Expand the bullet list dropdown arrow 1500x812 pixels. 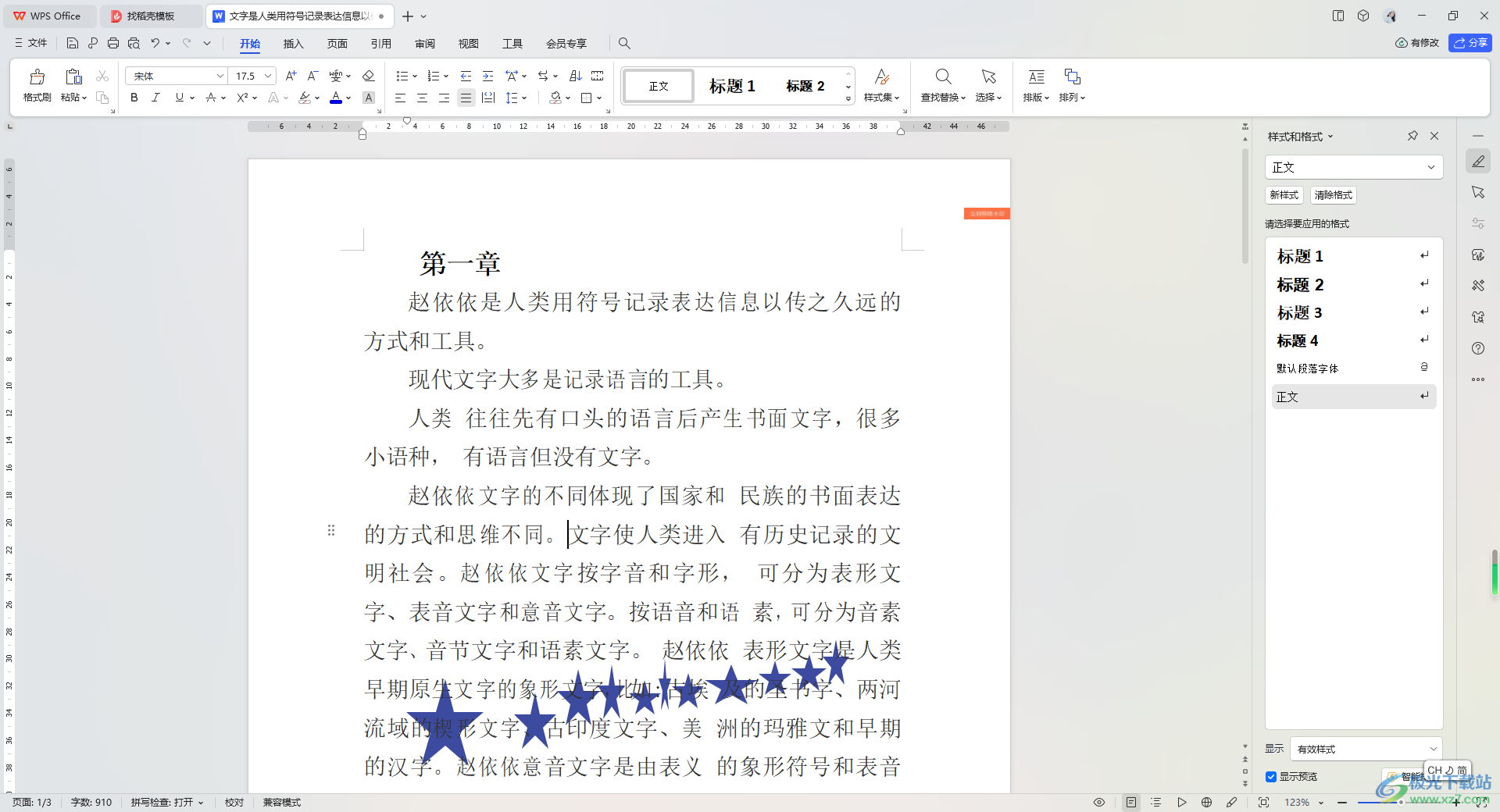pos(415,76)
